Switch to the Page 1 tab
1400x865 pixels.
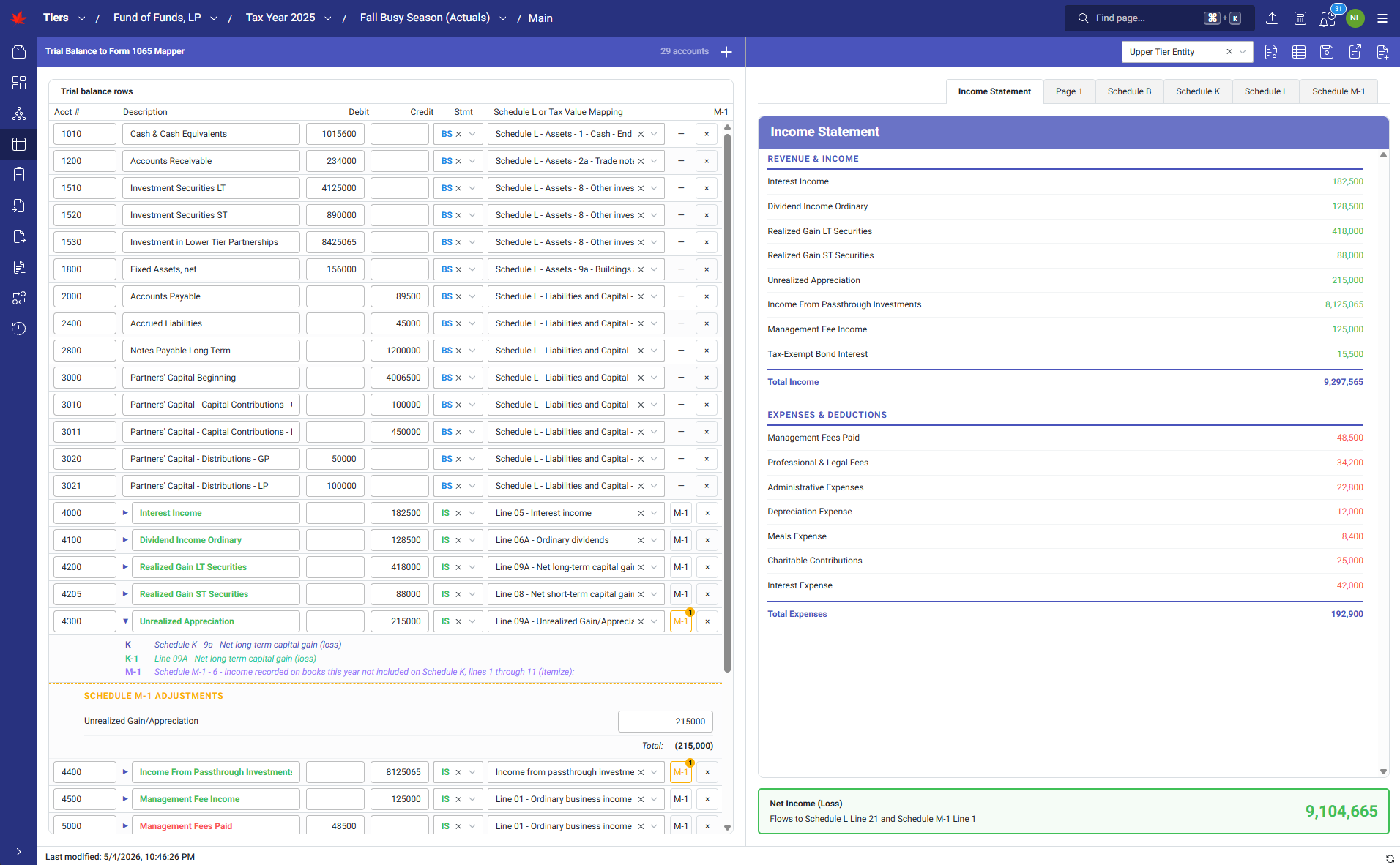click(x=1069, y=91)
